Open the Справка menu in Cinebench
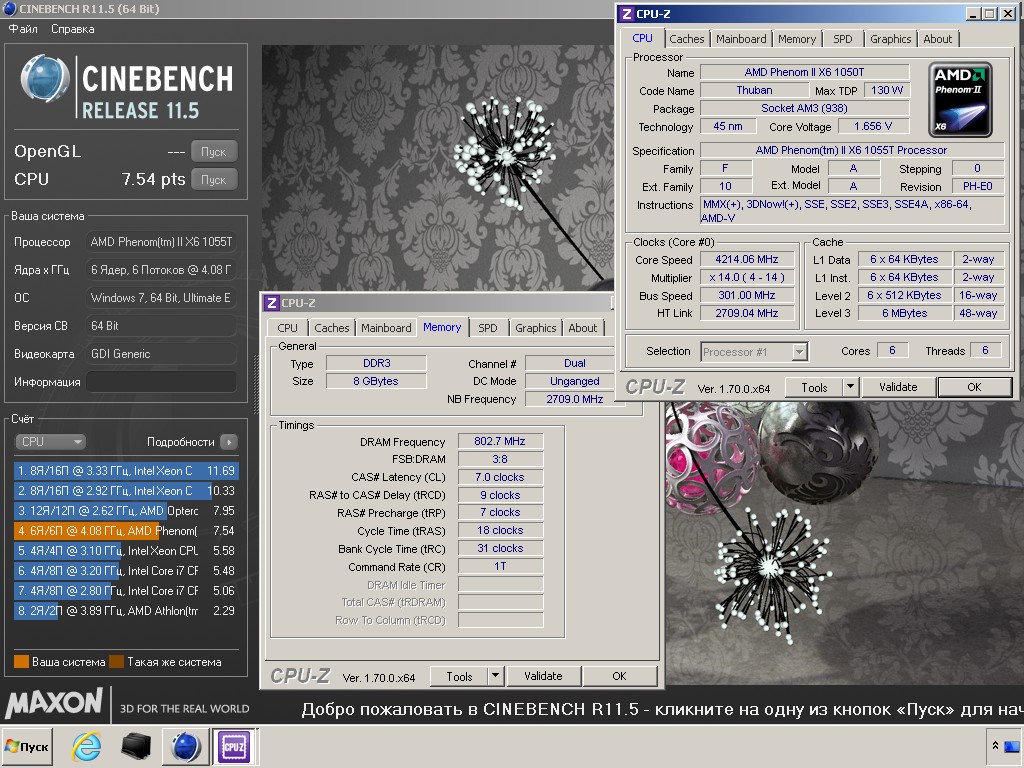 coord(72,29)
